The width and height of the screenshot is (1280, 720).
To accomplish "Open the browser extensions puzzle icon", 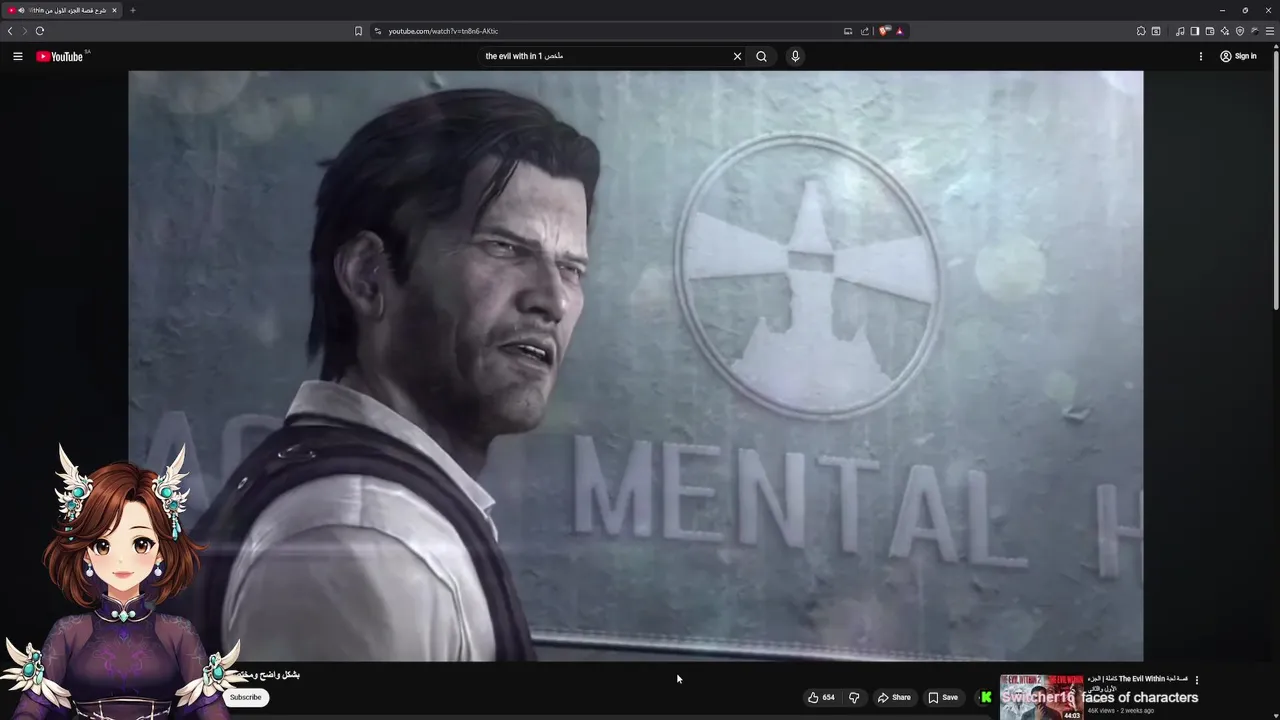I will click(x=1141, y=31).
